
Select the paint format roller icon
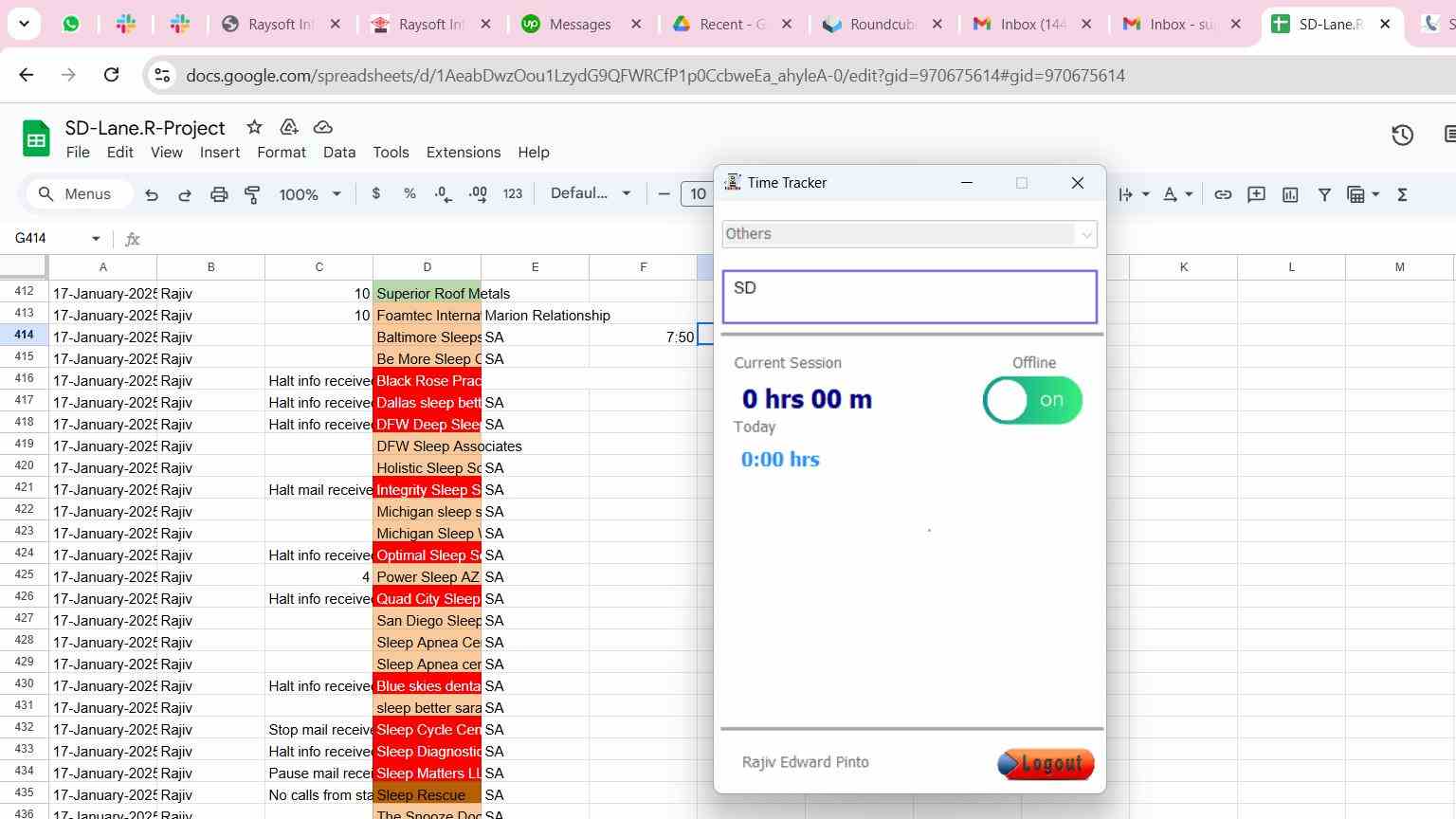pos(252,194)
